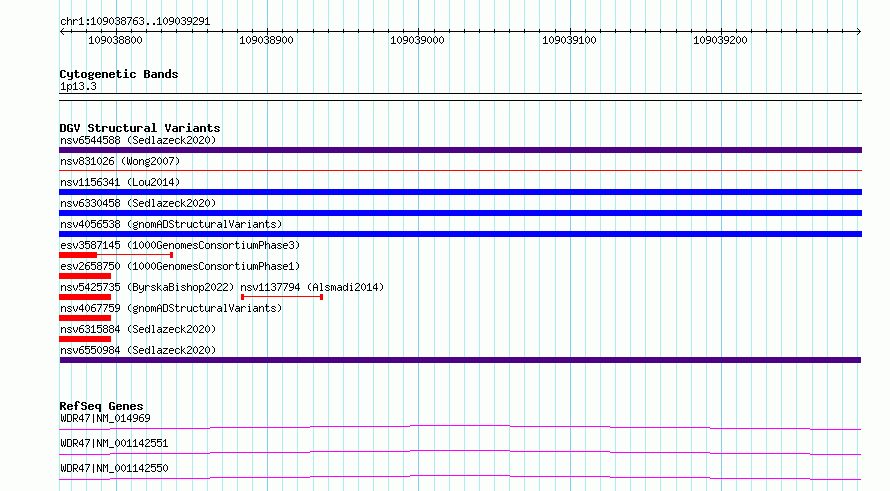The image size is (890, 491).
Task: Click the blue bar under nsv6330458
Action: [x=460, y=213]
